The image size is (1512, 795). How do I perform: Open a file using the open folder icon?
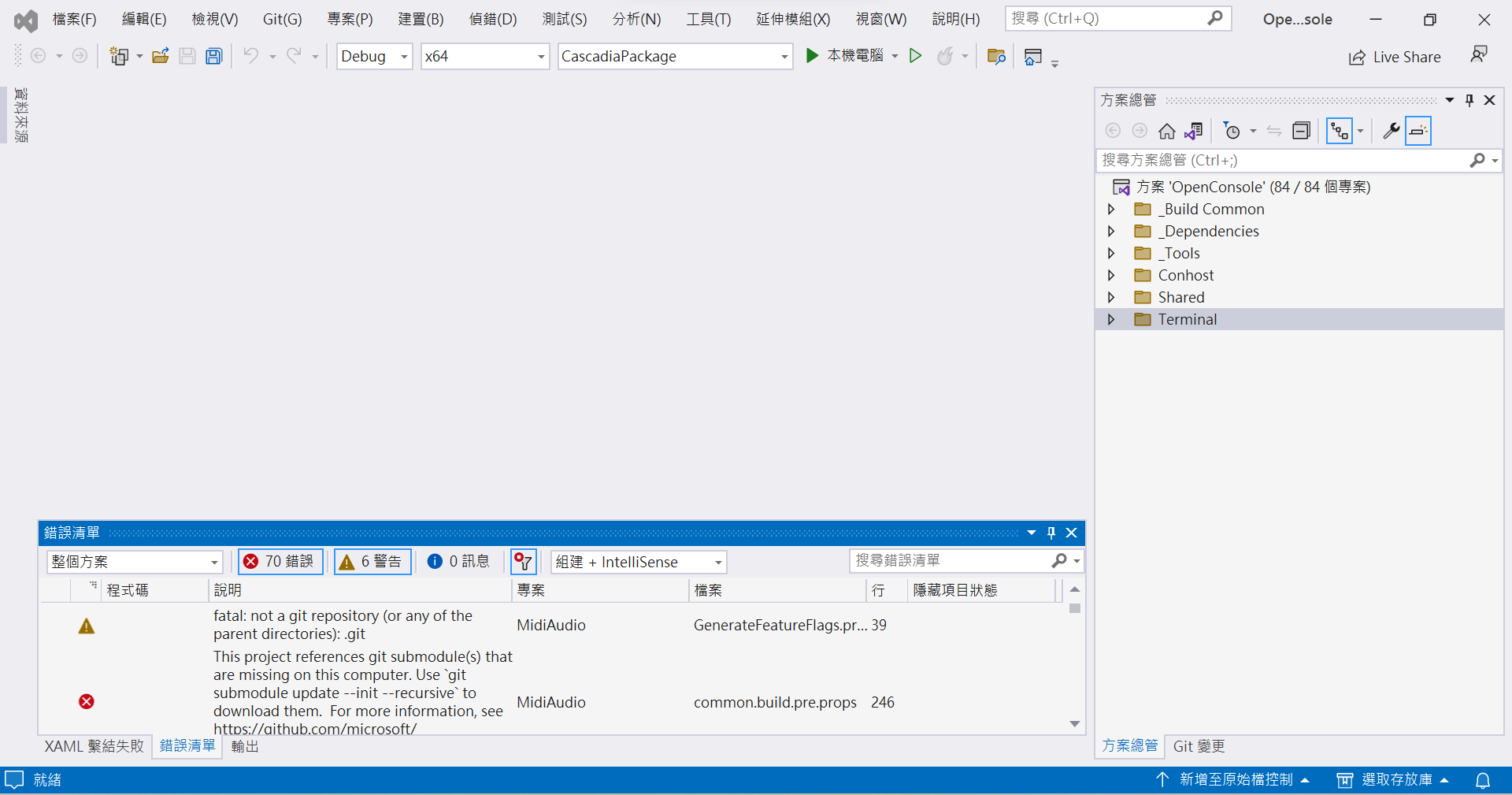[x=161, y=56]
